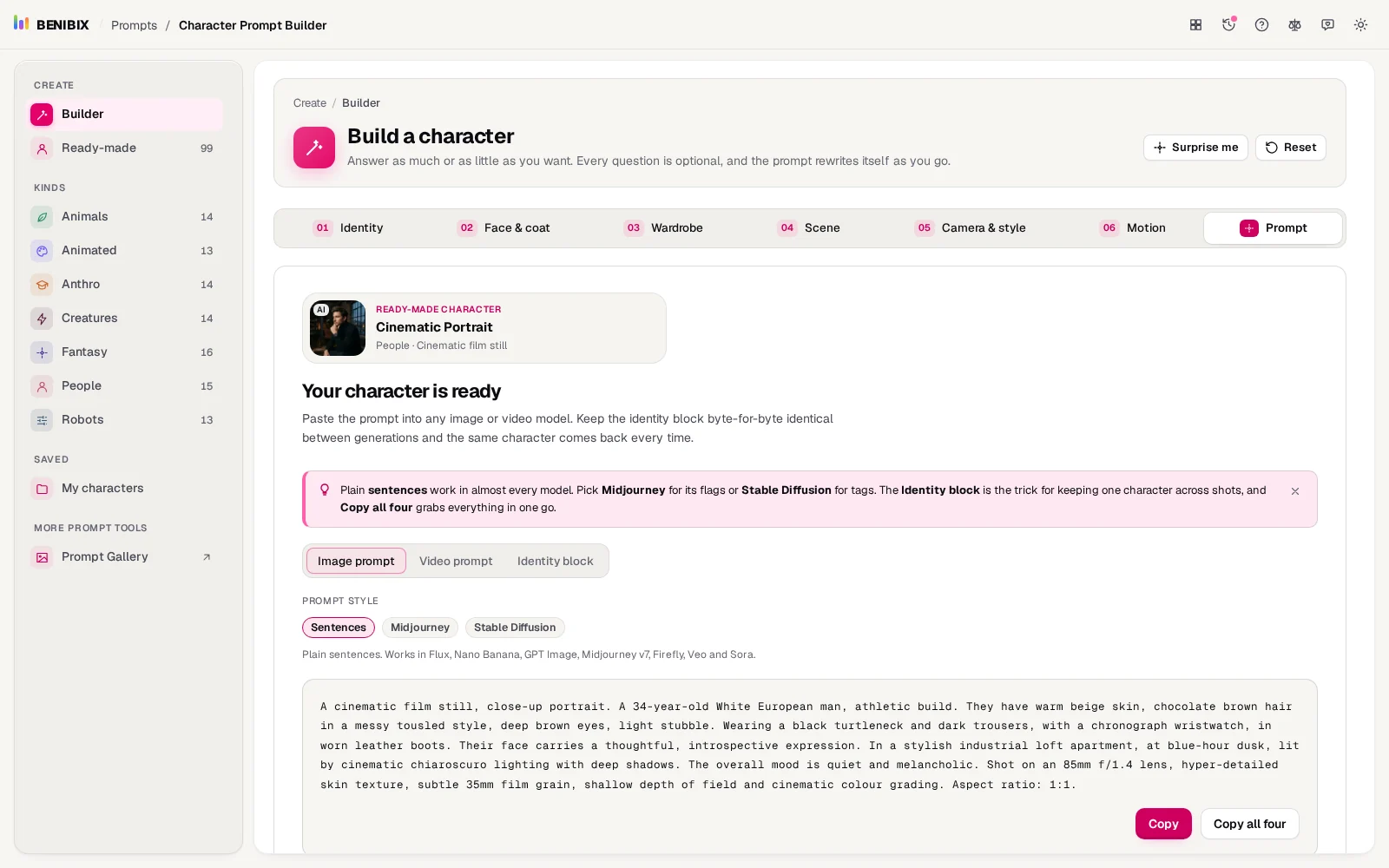Click inside the generated prompt text box
Viewport: 1389px width, 868px height.
[x=809, y=745]
